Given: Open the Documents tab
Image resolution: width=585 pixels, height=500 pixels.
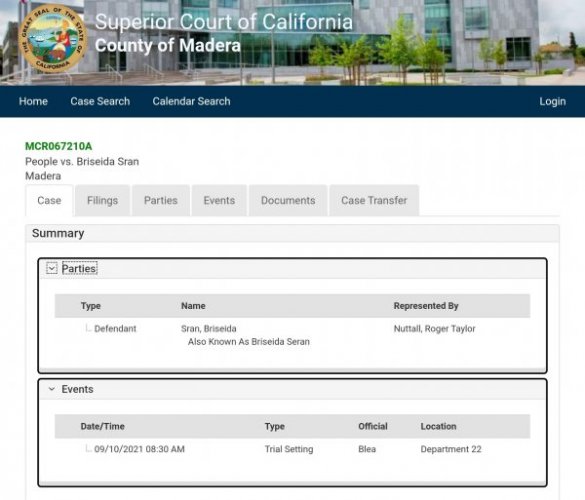Looking at the screenshot, I should click(x=288, y=200).
